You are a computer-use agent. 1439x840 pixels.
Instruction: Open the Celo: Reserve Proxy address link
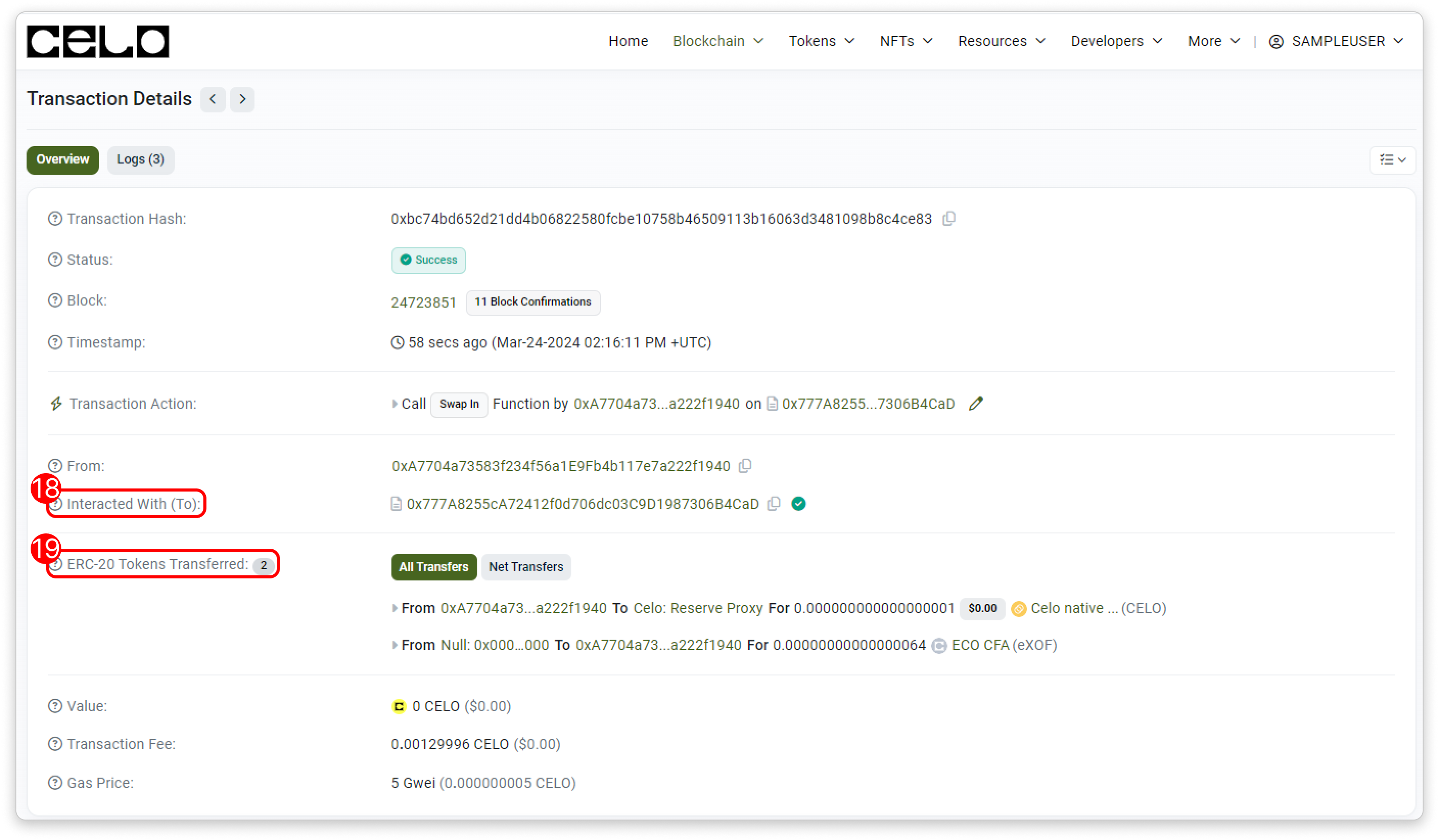click(x=698, y=608)
